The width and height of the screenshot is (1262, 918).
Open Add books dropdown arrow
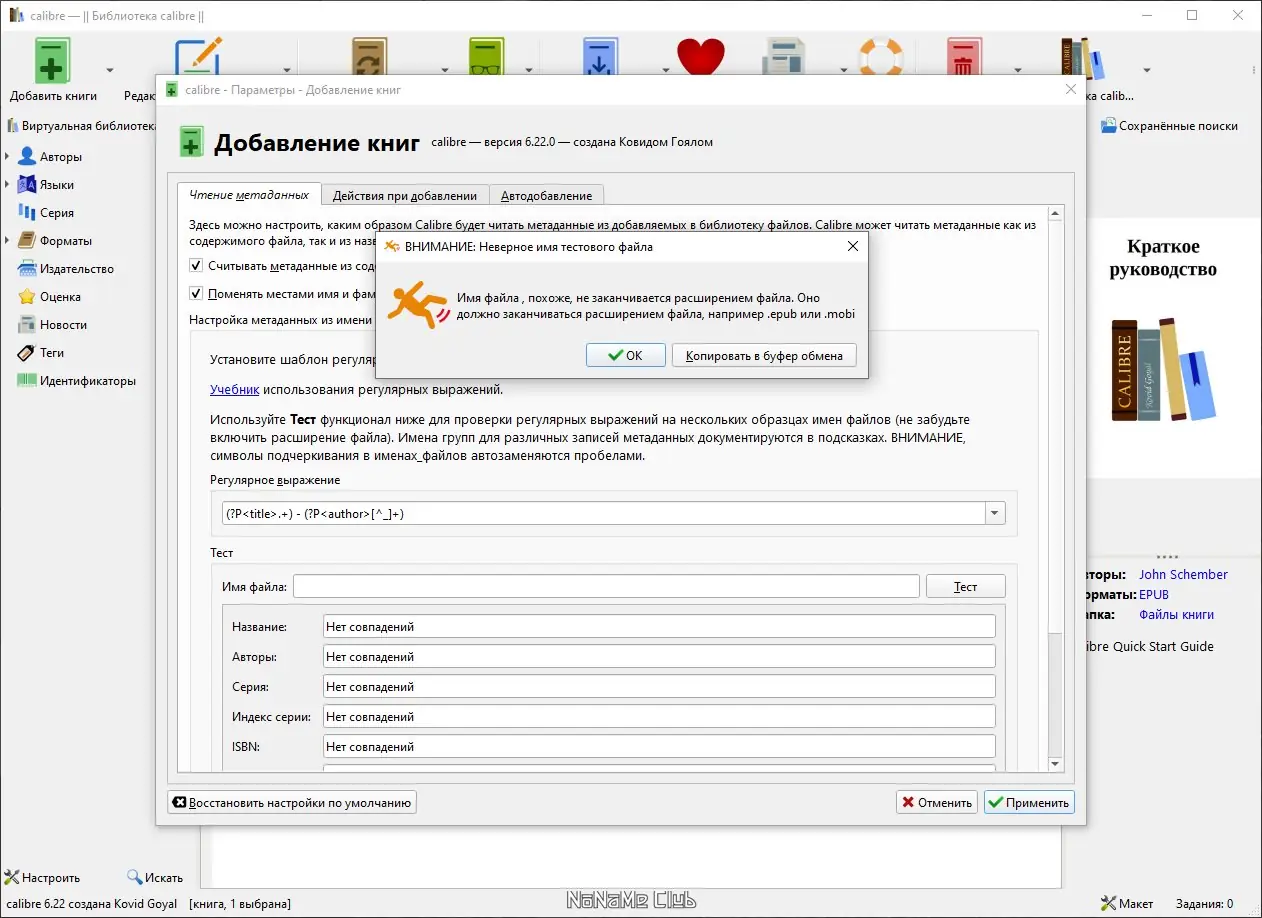110,70
